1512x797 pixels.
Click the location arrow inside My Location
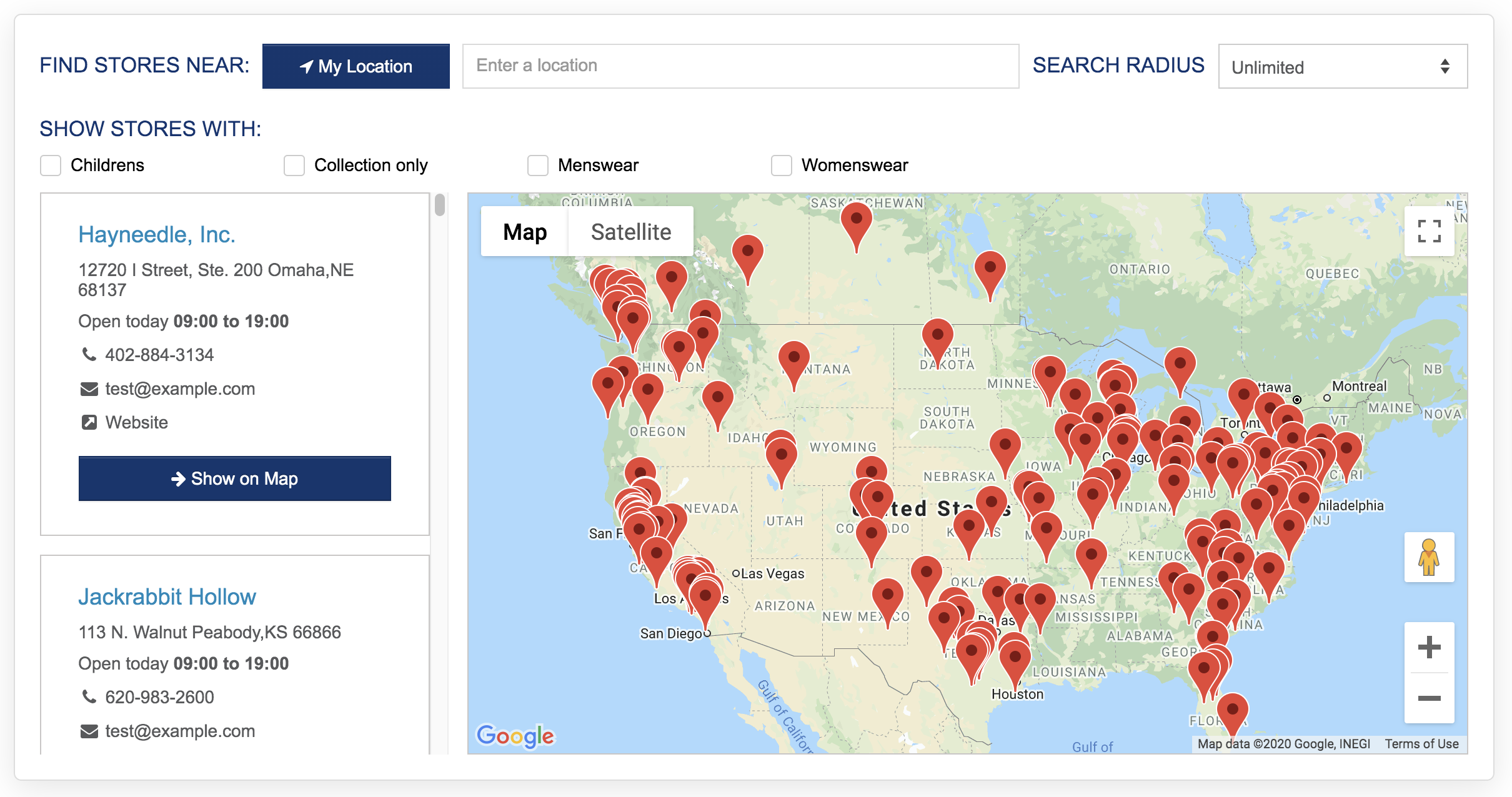(306, 66)
